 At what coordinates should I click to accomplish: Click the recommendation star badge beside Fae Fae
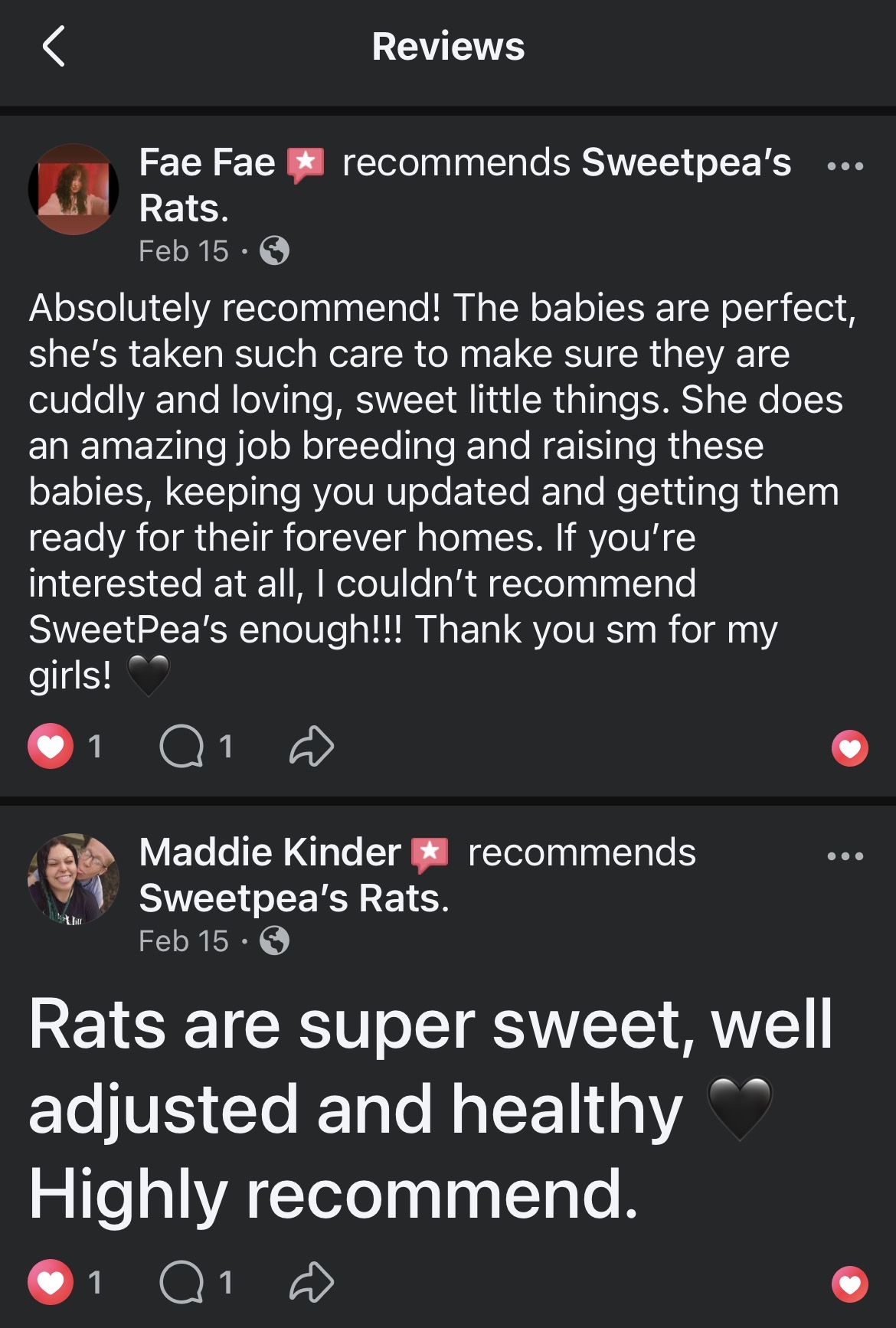click(x=306, y=164)
